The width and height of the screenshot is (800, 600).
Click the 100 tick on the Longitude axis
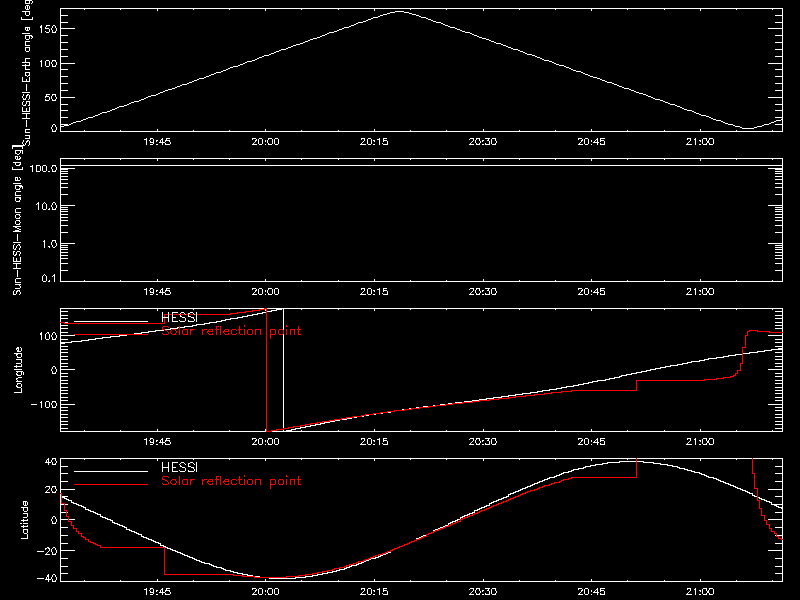[49, 336]
